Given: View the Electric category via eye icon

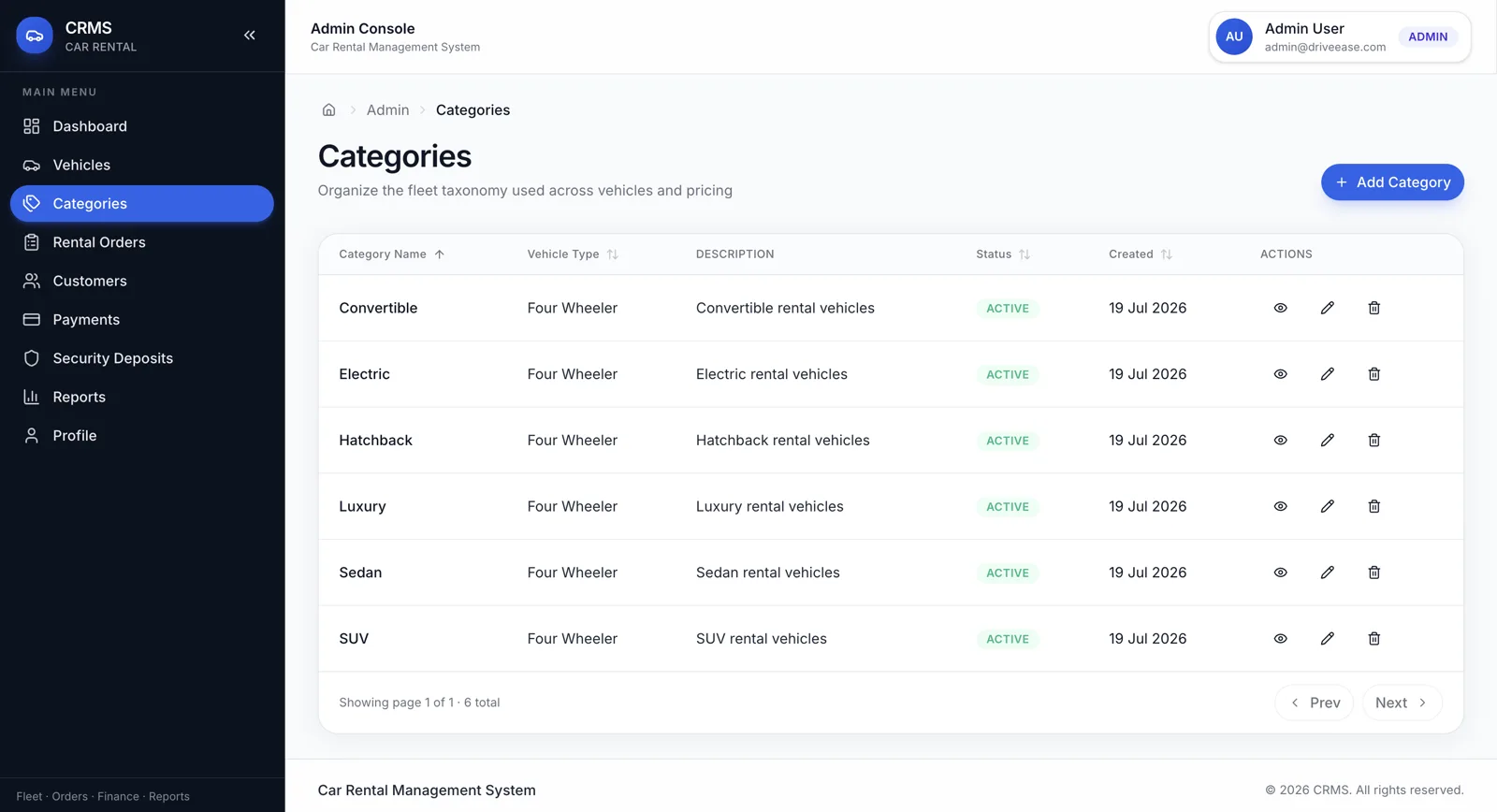Looking at the screenshot, I should (x=1280, y=374).
